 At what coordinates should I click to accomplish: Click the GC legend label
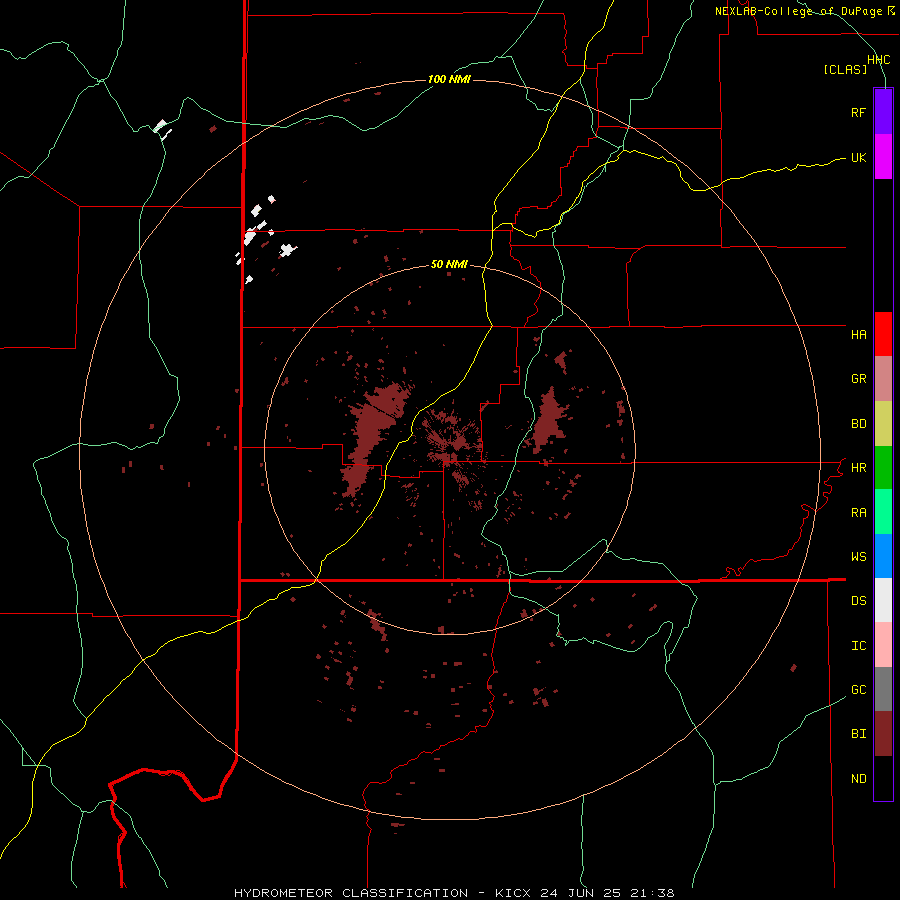(x=858, y=690)
